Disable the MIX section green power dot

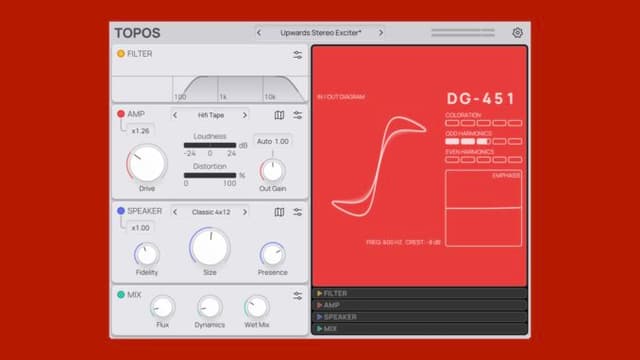pyautogui.click(x=121, y=294)
